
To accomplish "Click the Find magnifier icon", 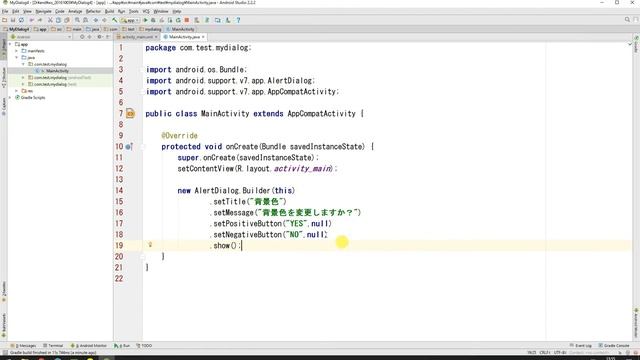I will pos(77,20).
